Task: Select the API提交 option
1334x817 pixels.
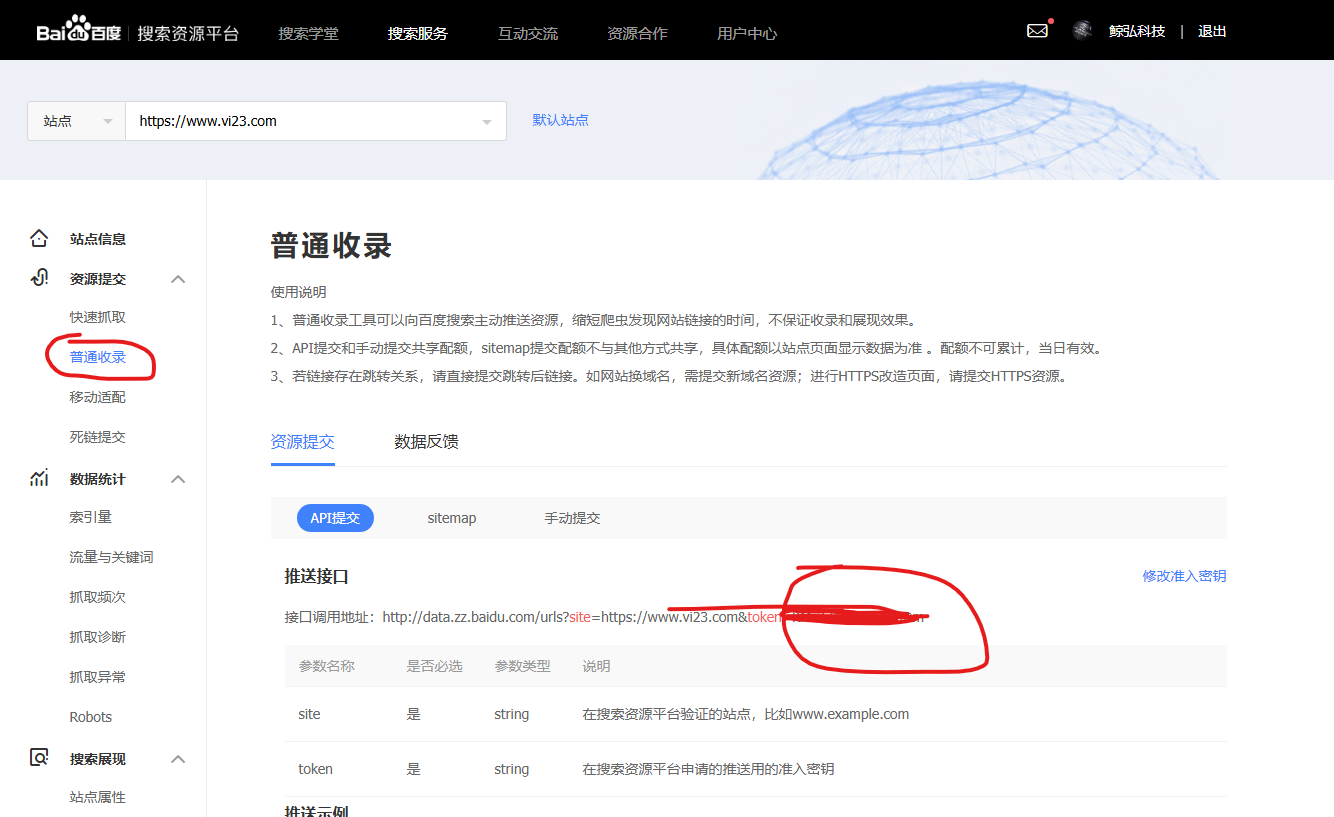Action: coord(335,518)
